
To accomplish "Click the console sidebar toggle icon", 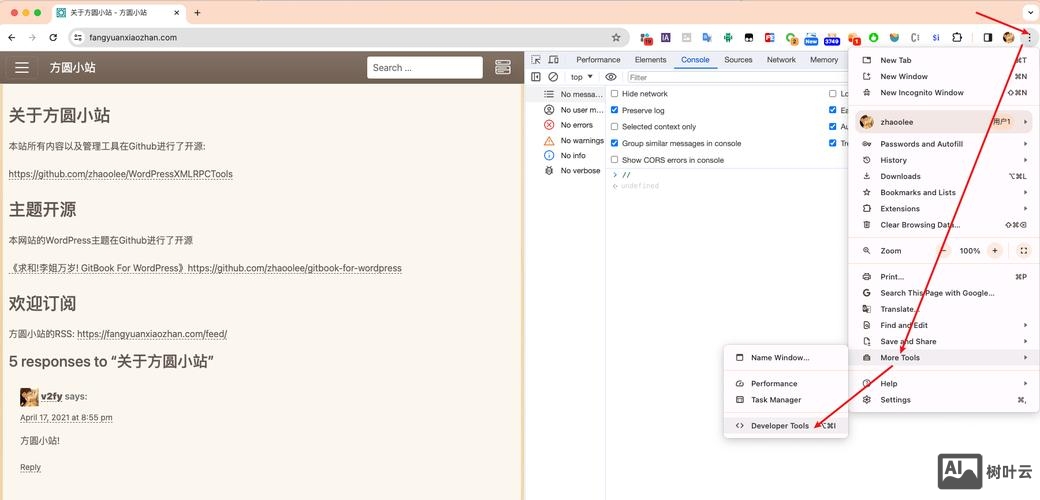I will pyautogui.click(x=536, y=77).
